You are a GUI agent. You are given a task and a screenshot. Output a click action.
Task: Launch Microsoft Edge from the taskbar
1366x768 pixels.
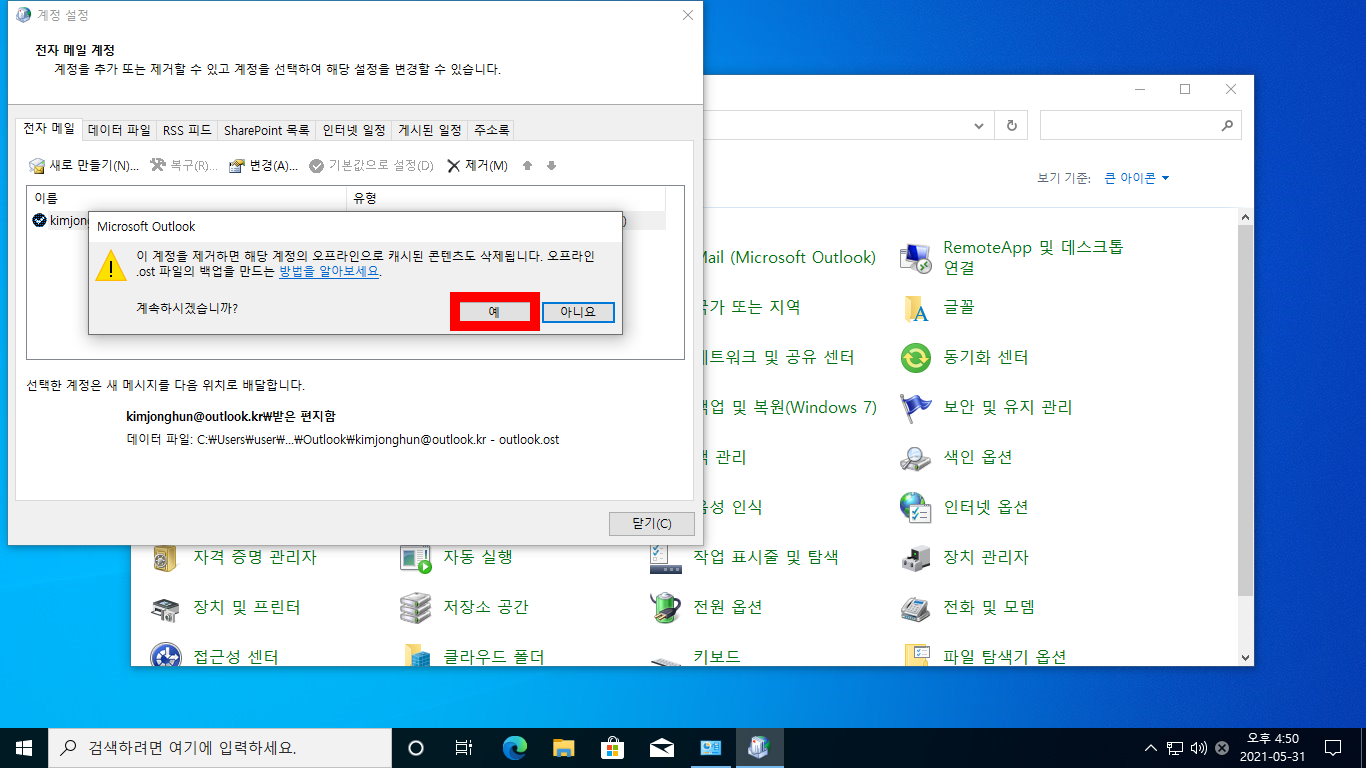(x=515, y=748)
